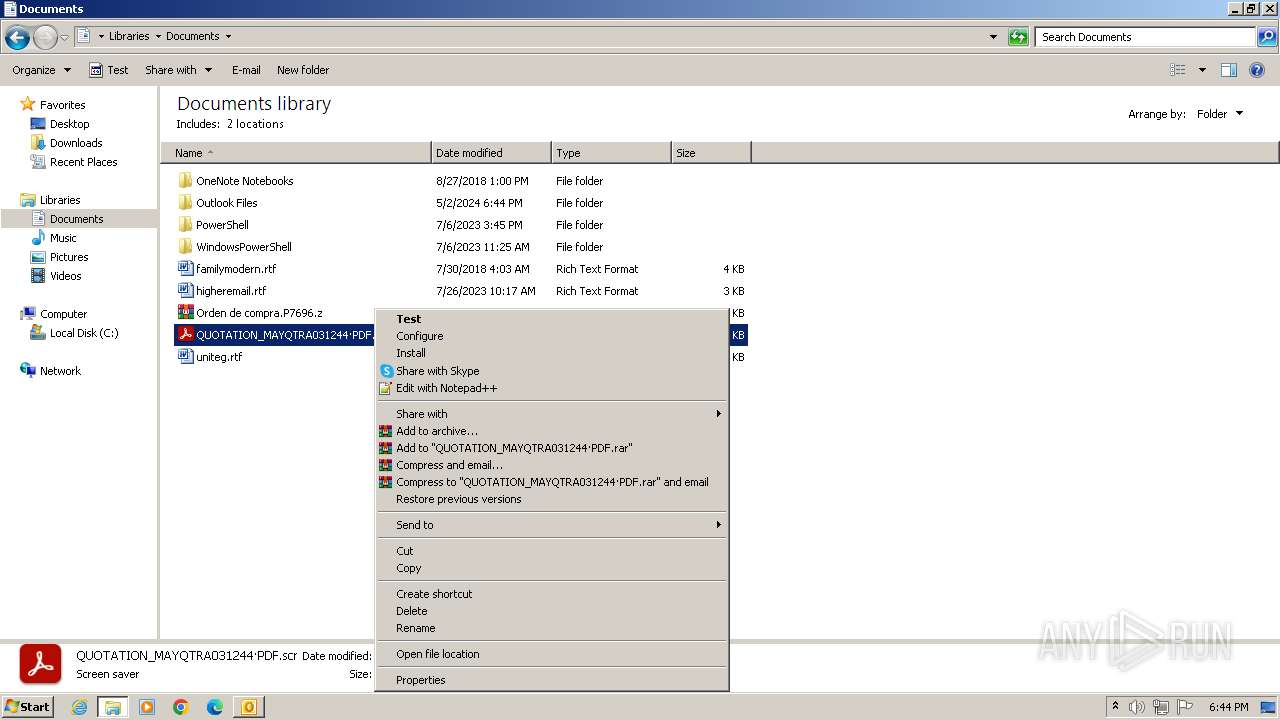Select the Outlook Files folder icon
The height and width of the screenshot is (720, 1280).
[185, 203]
